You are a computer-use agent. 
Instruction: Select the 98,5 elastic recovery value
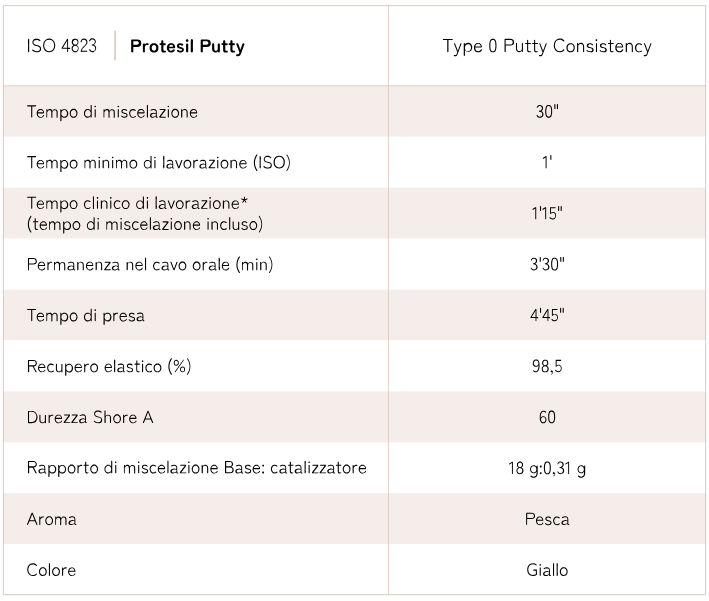coord(547,366)
